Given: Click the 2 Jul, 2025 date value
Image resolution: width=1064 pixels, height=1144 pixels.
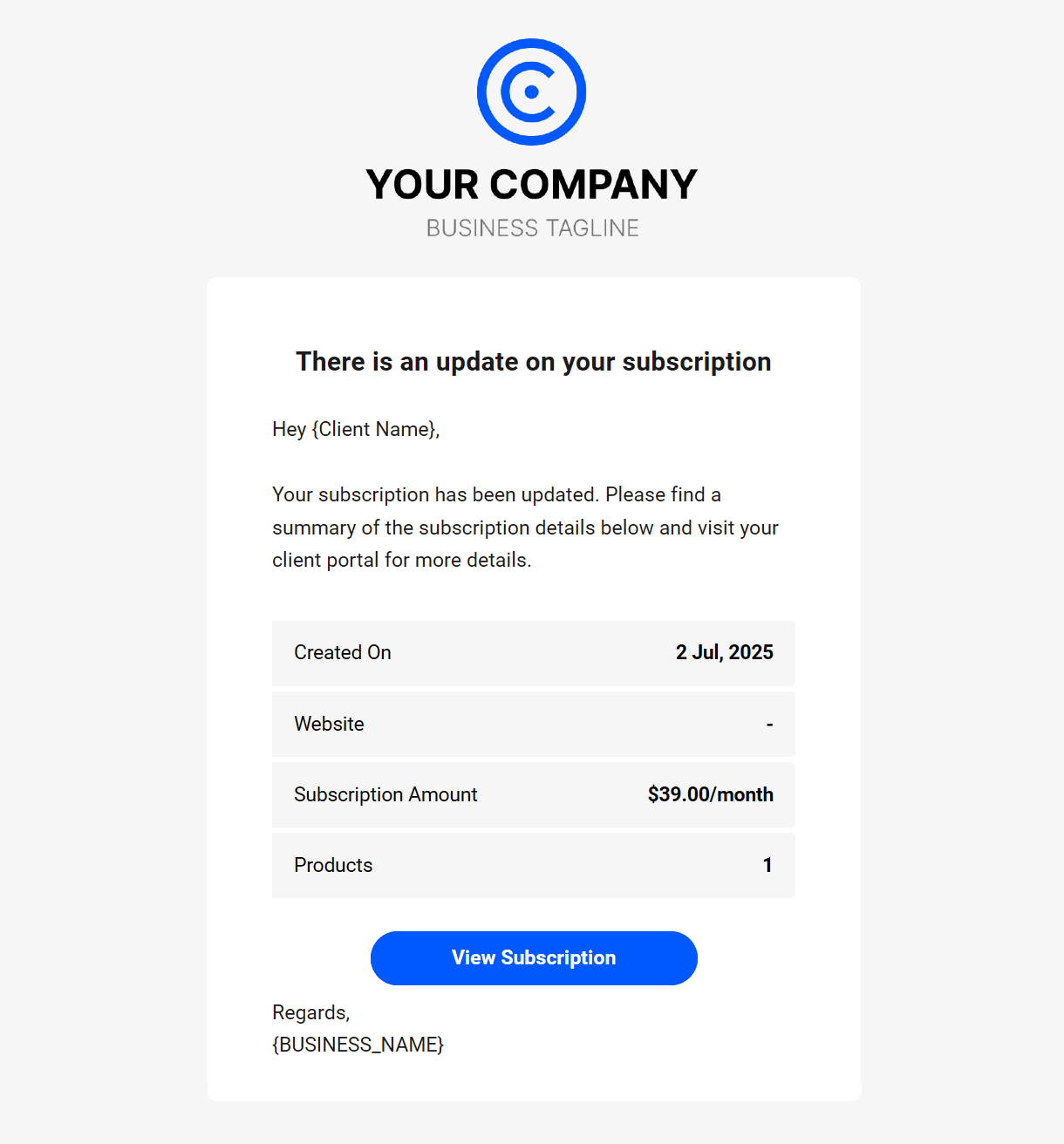Looking at the screenshot, I should tap(724, 652).
